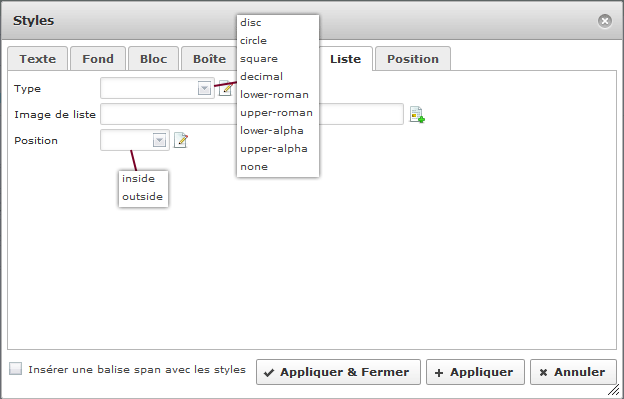Click the edit icon beside Position dropdown

click(181, 140)
